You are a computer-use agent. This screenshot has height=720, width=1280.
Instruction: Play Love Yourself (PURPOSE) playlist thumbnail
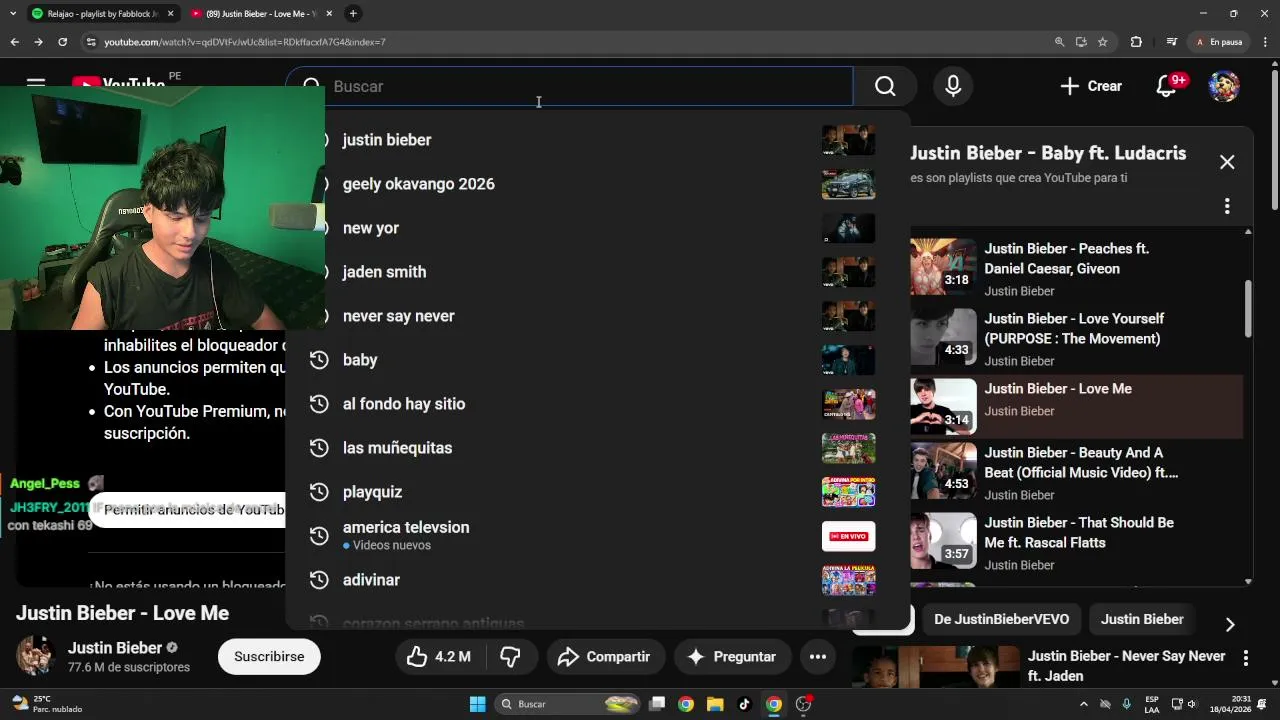click(943, 336)
